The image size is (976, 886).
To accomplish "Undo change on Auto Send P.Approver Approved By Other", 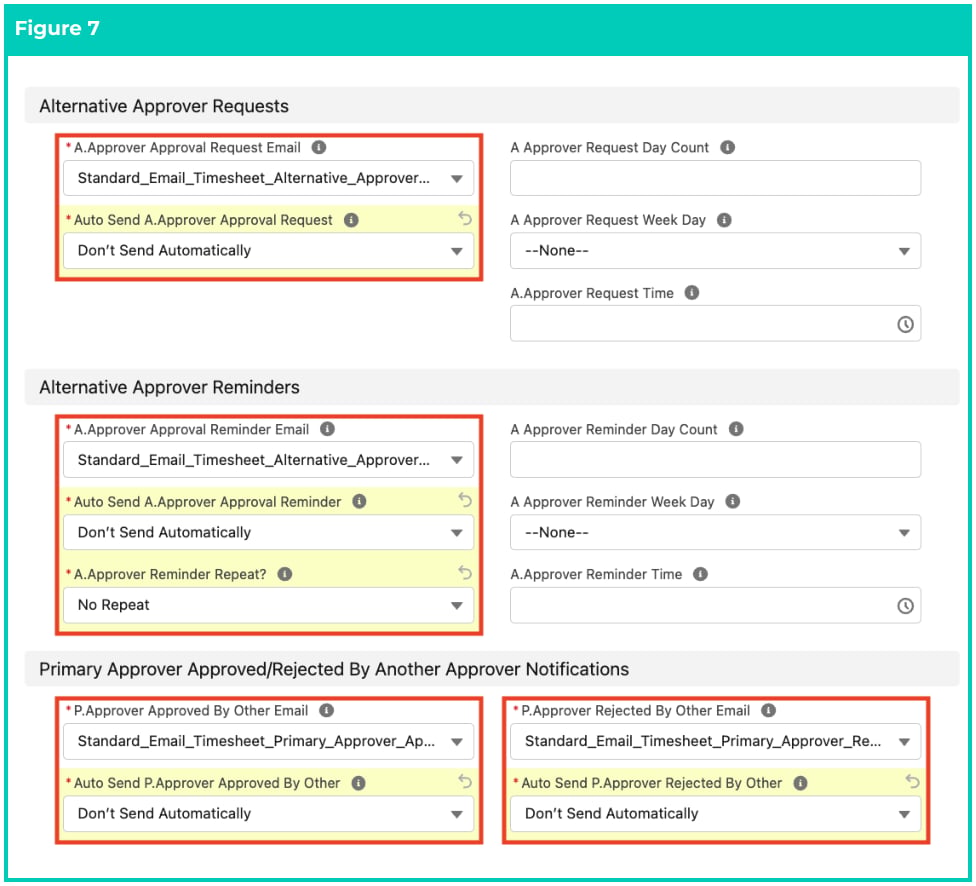I will (x=465, y=781).
